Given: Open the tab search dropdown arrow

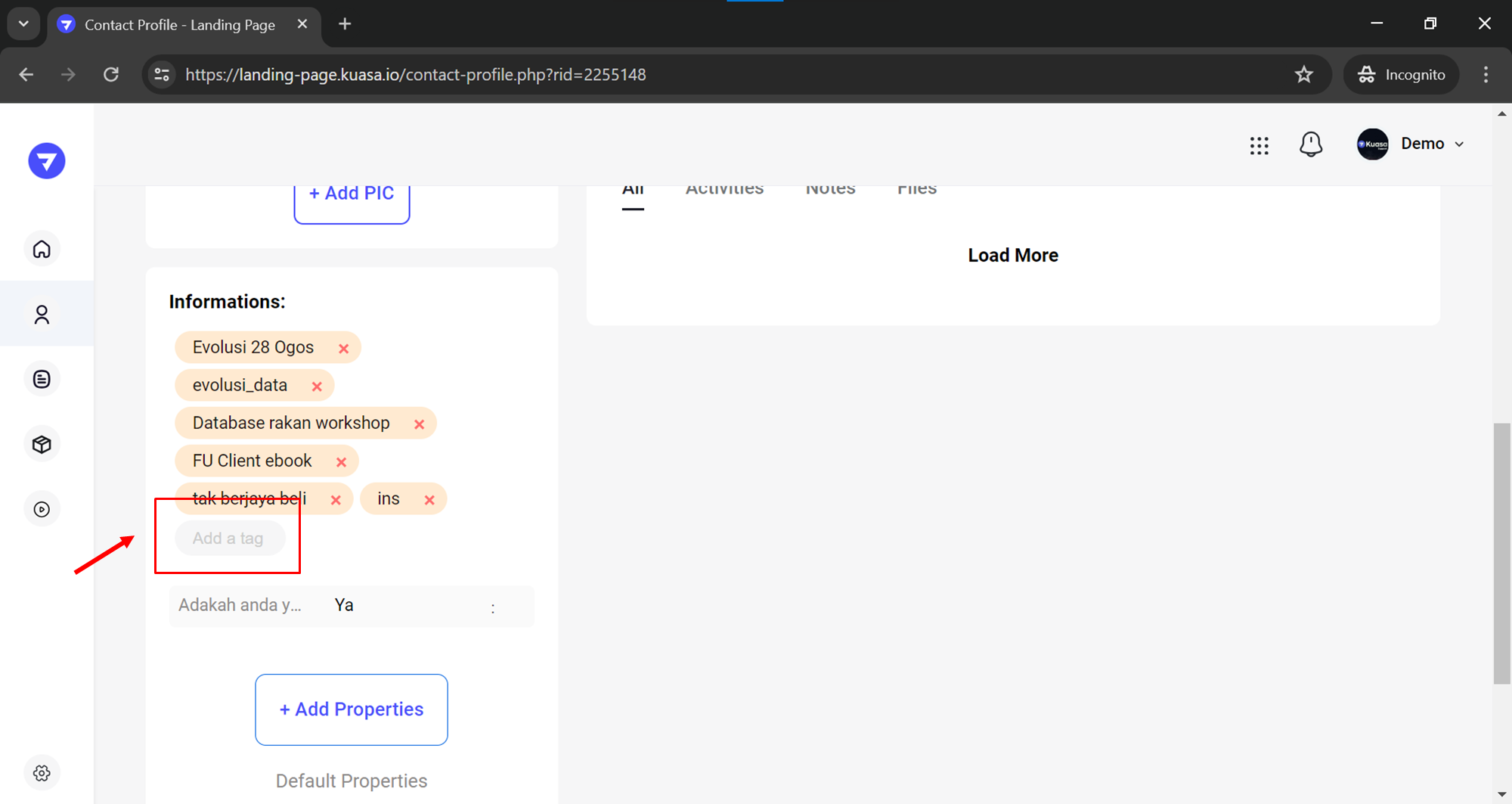Looking at the screenshot, I should tap(23, 24).
